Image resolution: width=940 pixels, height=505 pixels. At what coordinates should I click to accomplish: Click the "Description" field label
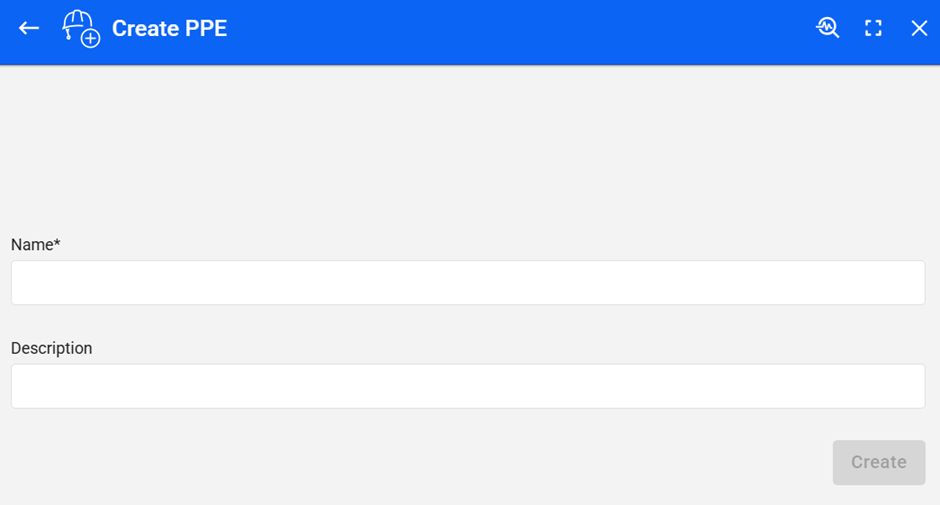pos(51,348)
